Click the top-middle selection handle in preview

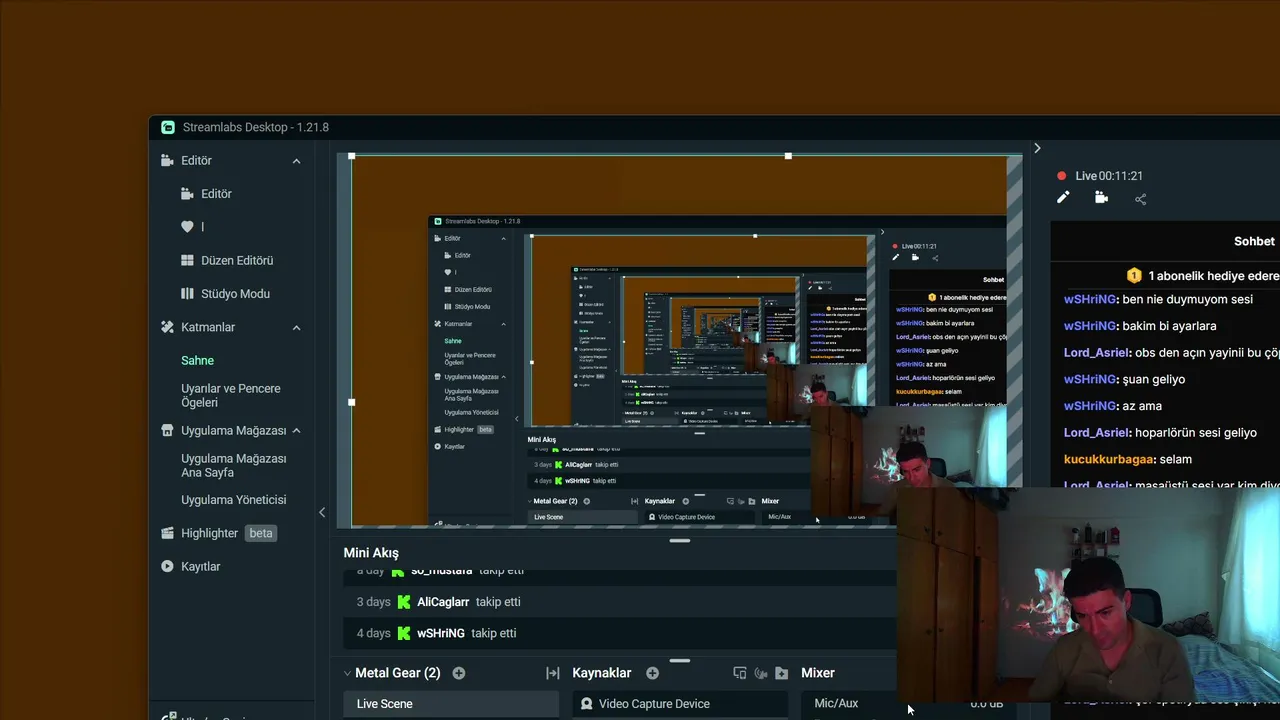click(x=789, y=156)
